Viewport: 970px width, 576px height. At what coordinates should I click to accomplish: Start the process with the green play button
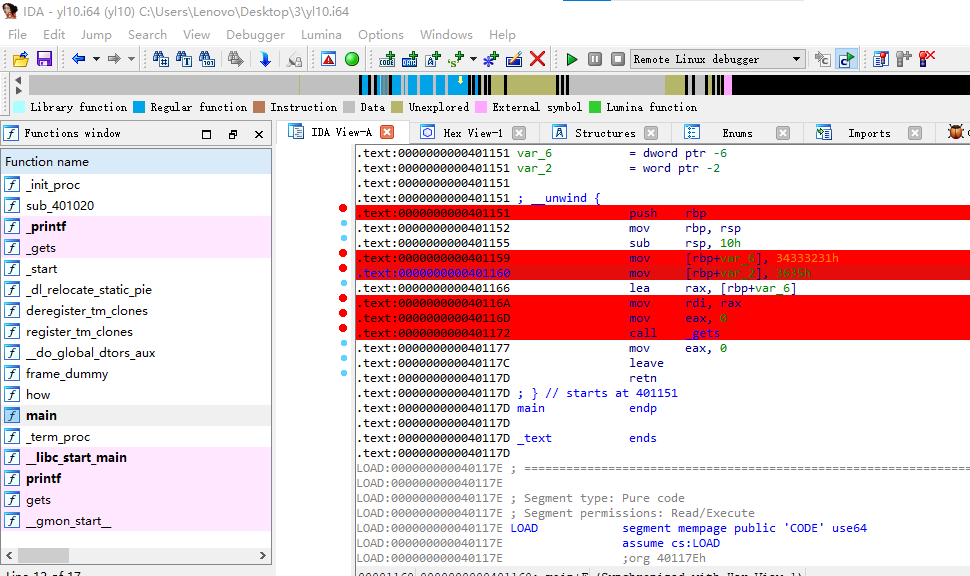(572, 59)
